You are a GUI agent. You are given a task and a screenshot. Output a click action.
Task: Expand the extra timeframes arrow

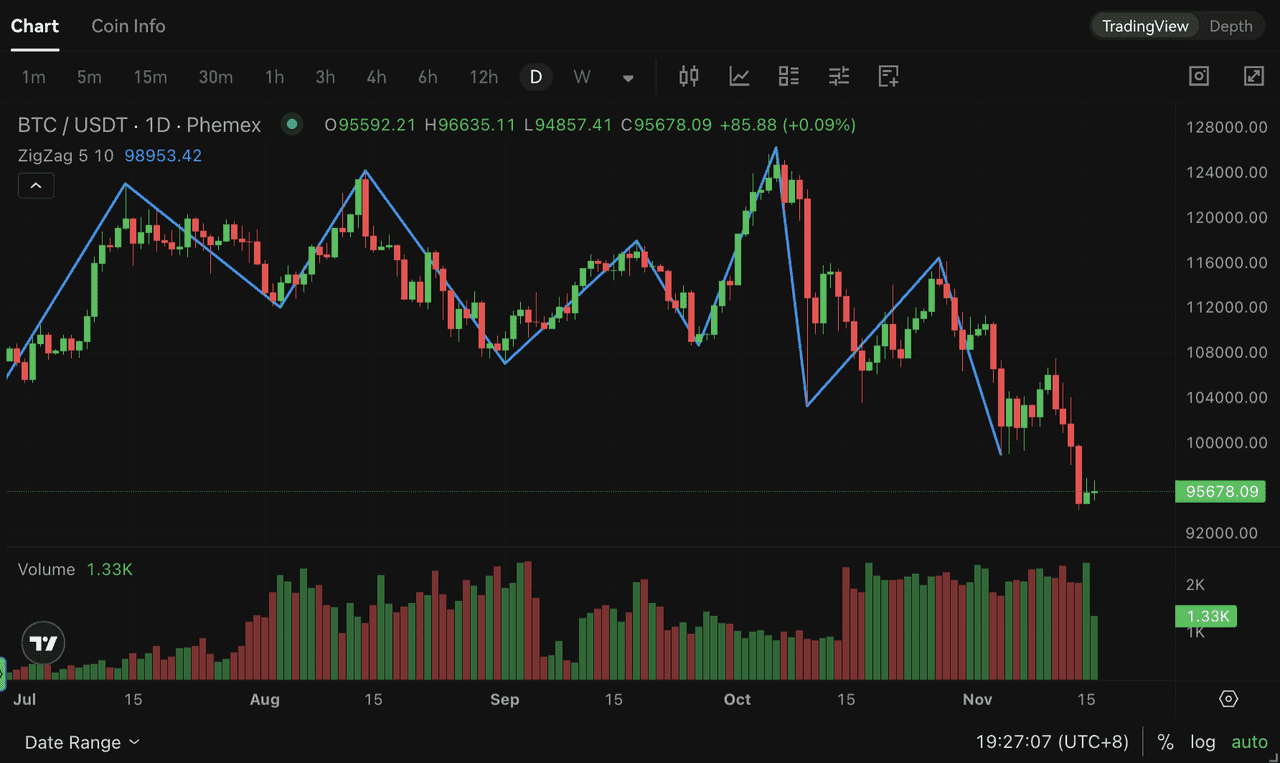tap(628, 77)
